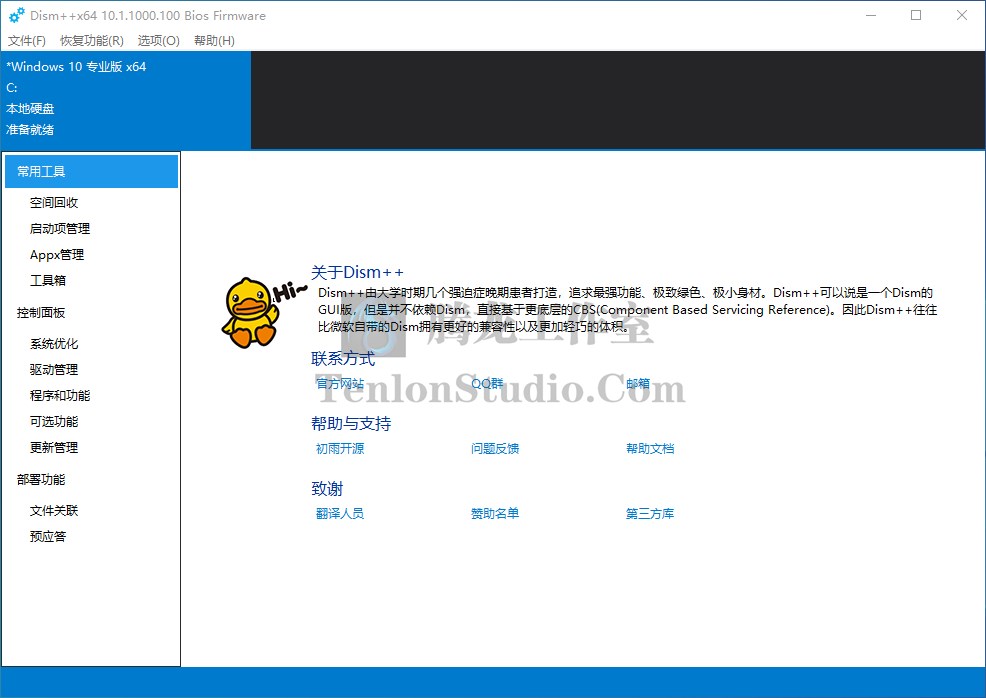Screen dimensions: 986x698
Task: Click the 本地硬盘 label
Action: click(30, 109)
